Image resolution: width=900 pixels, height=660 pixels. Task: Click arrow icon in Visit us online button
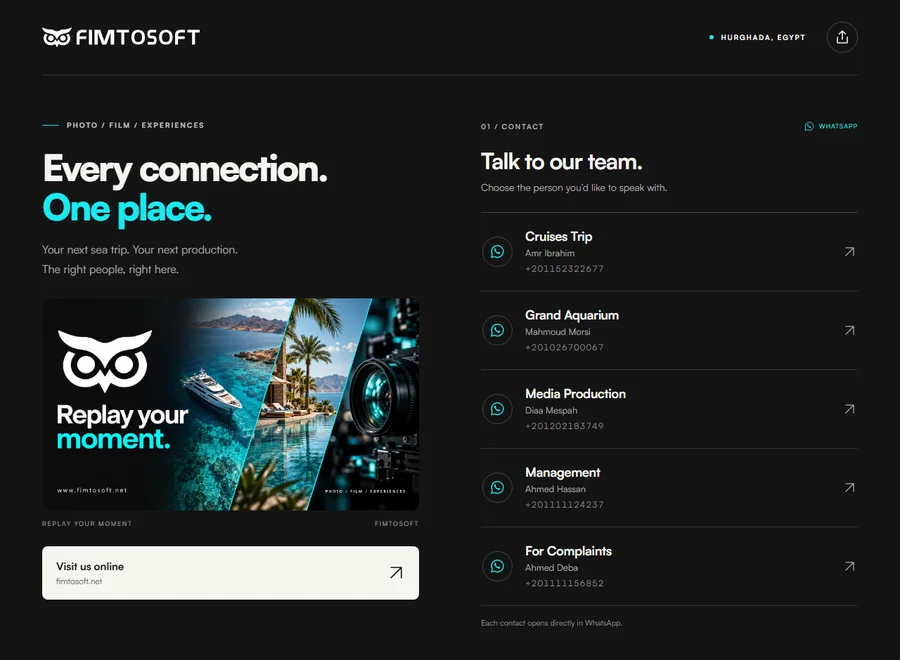[396, 573]
